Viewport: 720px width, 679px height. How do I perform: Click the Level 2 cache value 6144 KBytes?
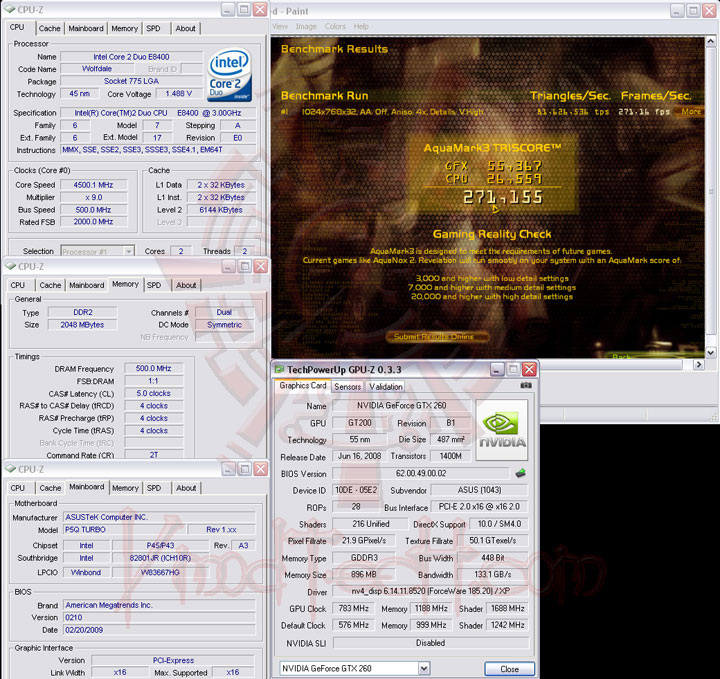pos(221,210)
